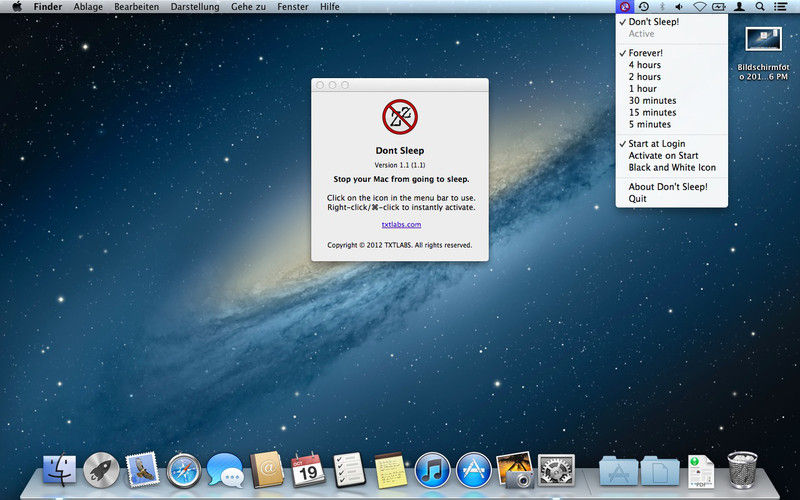Click 'Stop your Mac from going to sleep.'

401,179
